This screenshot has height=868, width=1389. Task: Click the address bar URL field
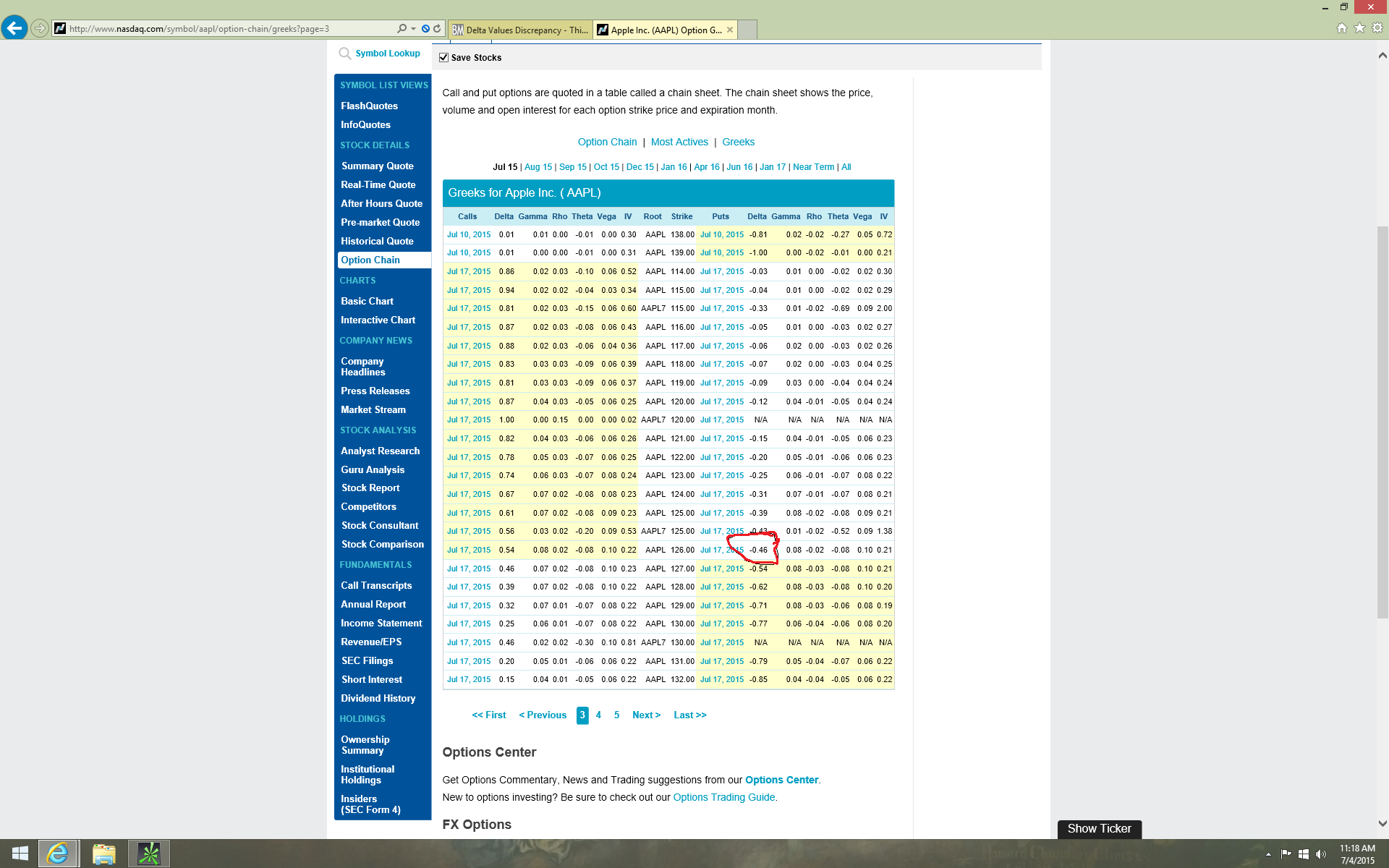click(230, 29)
